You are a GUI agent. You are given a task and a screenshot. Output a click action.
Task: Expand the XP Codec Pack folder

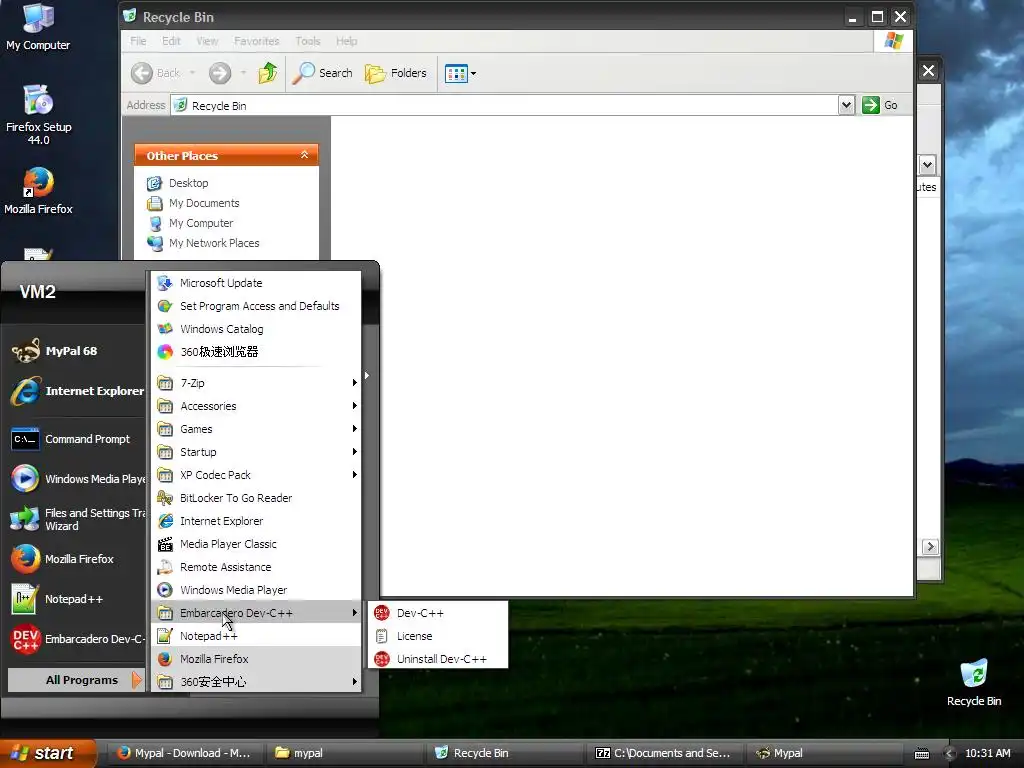click(256, 475)
